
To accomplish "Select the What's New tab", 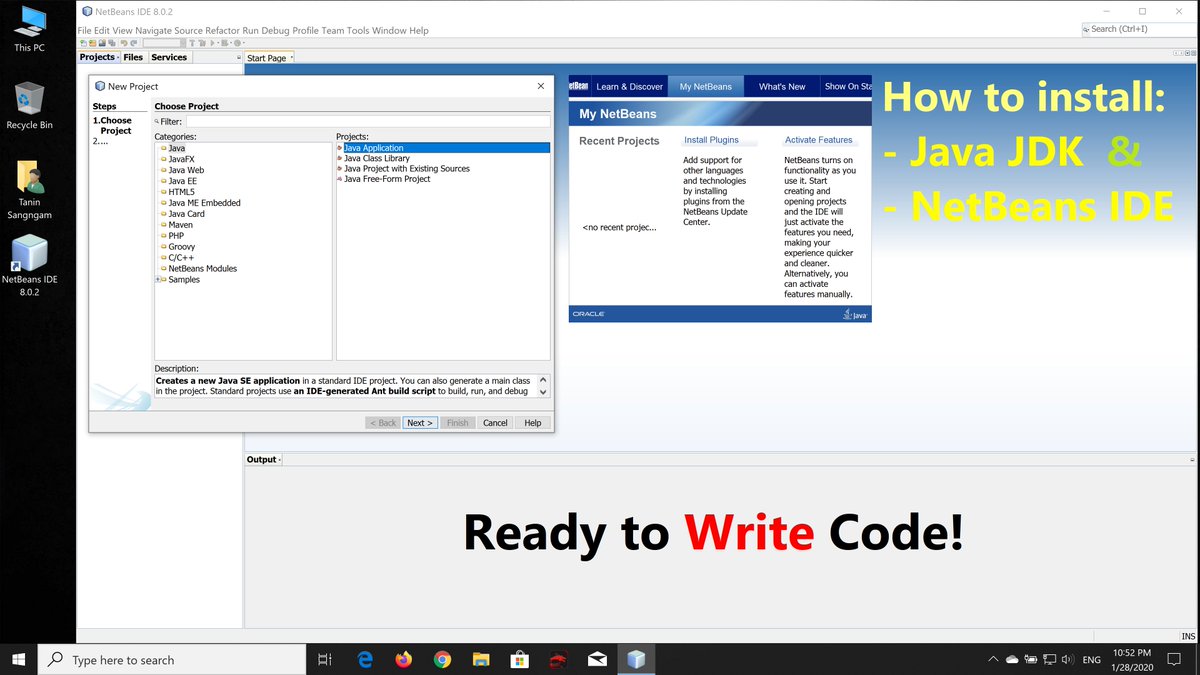I will click(782, 87).
